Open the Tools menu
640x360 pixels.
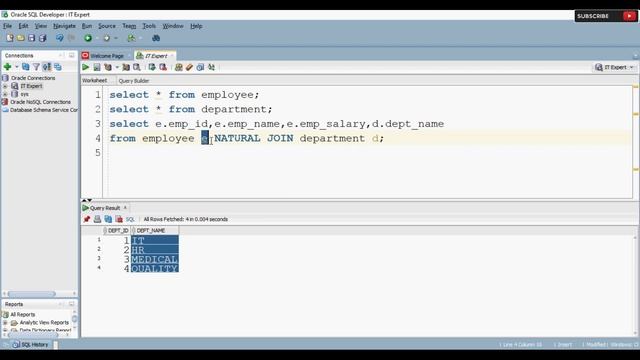(149, 26)
